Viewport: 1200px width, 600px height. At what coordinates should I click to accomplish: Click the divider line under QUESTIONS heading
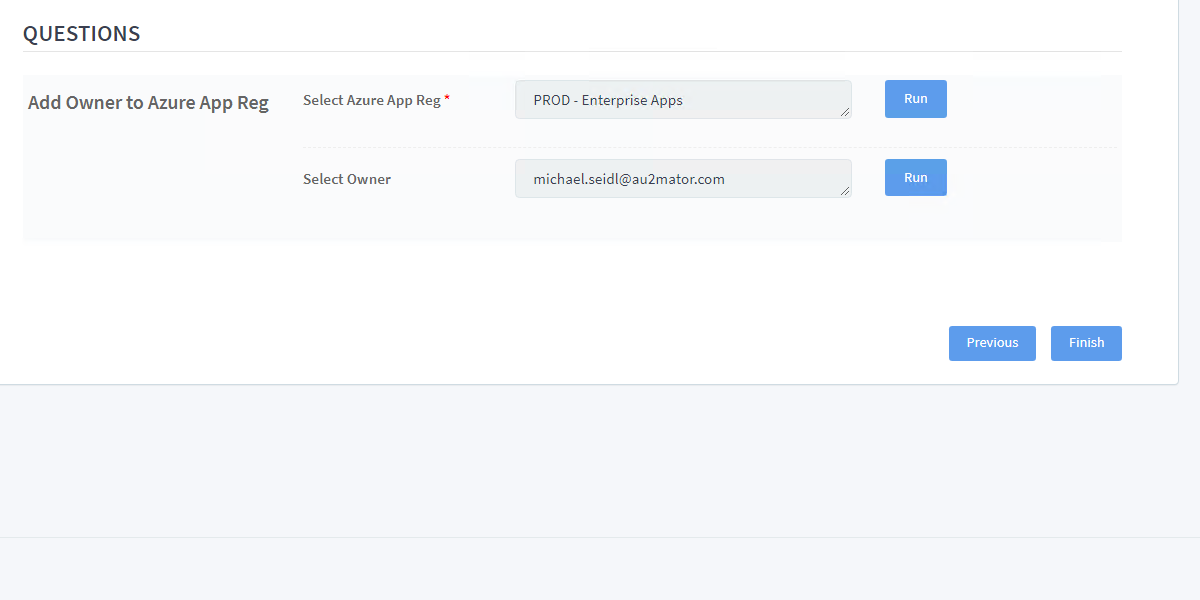pyautogui.click(x=572, y=52)
